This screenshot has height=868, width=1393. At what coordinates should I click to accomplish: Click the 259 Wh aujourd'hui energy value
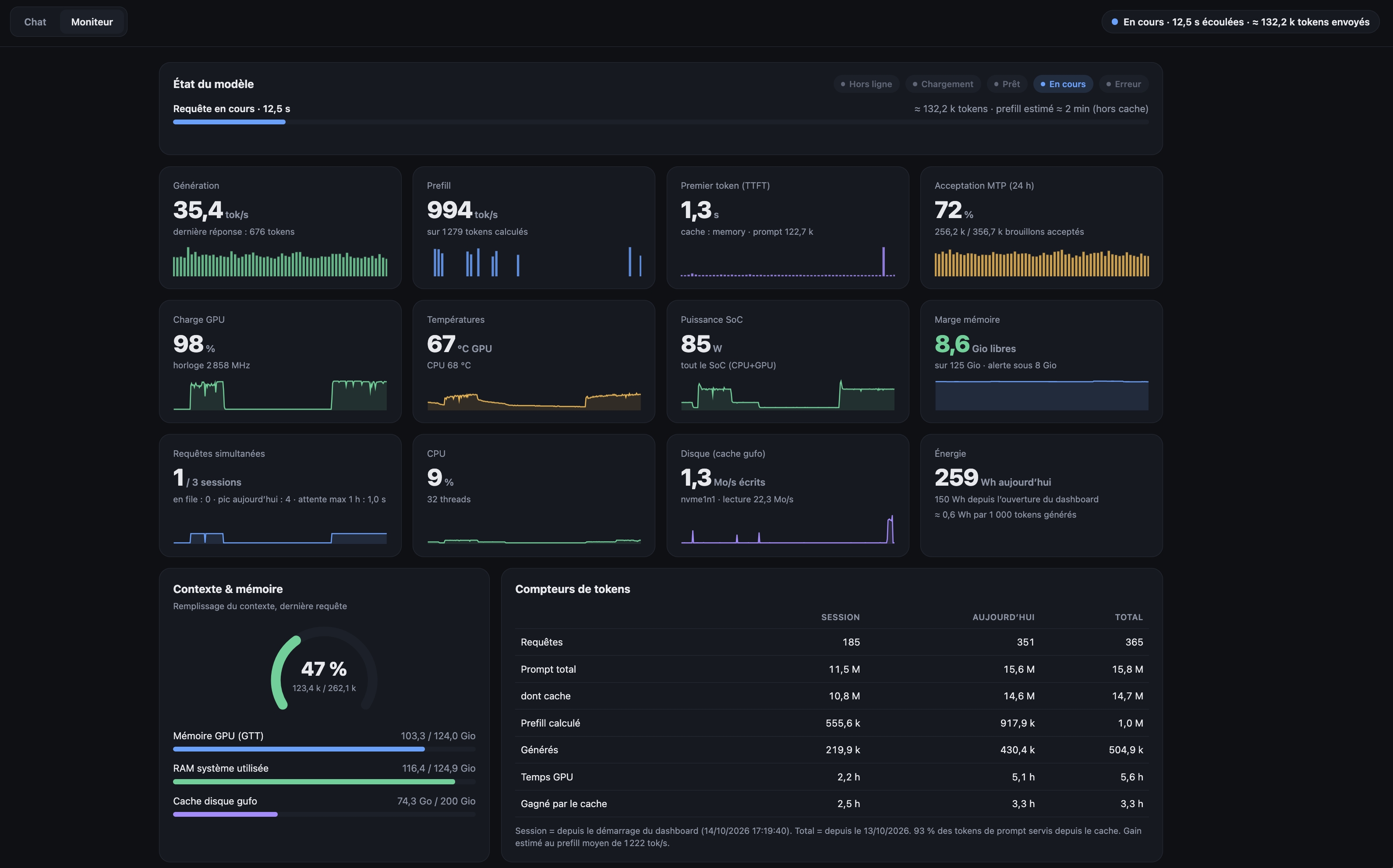993,478
